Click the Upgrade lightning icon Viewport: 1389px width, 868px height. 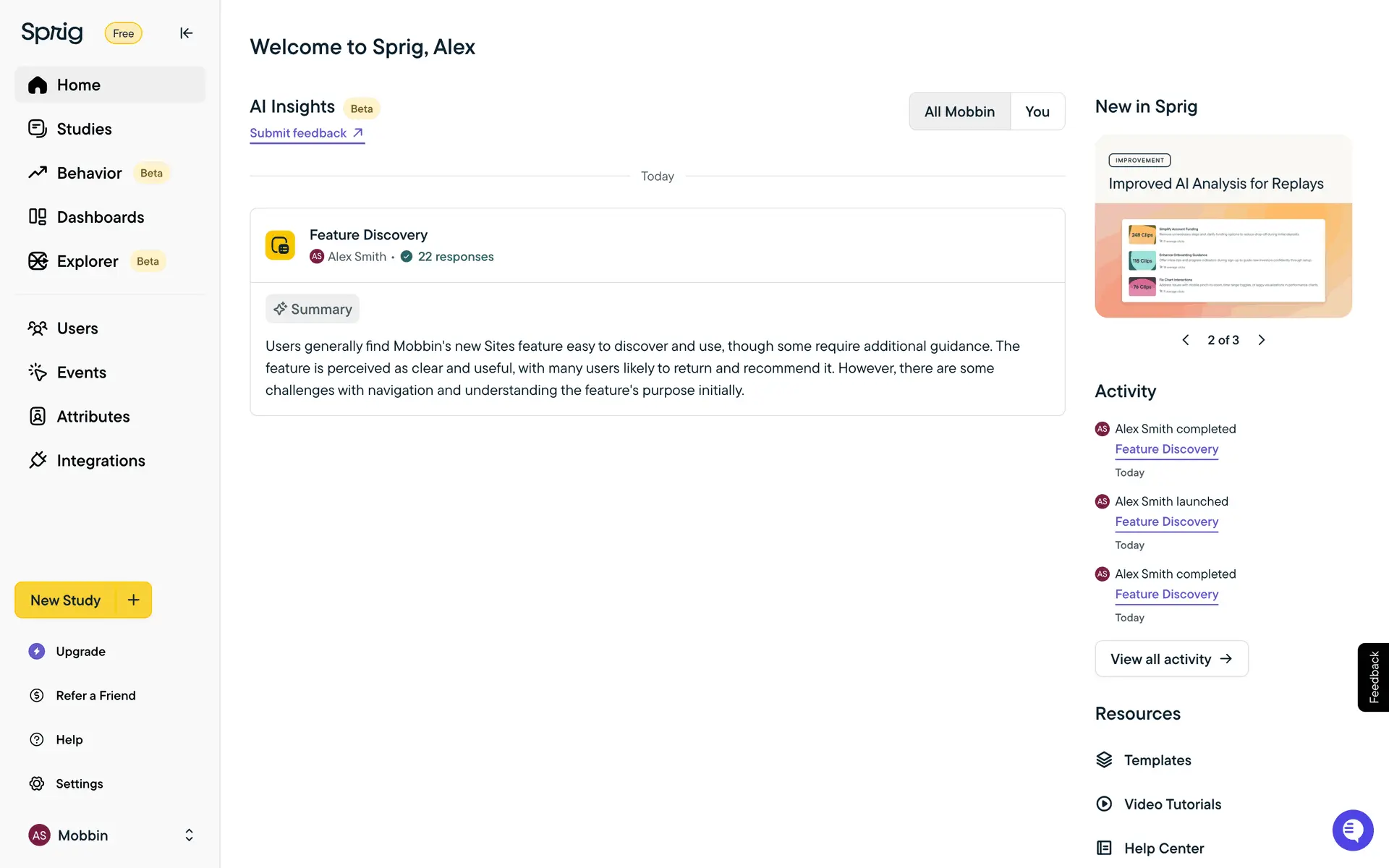37,652
